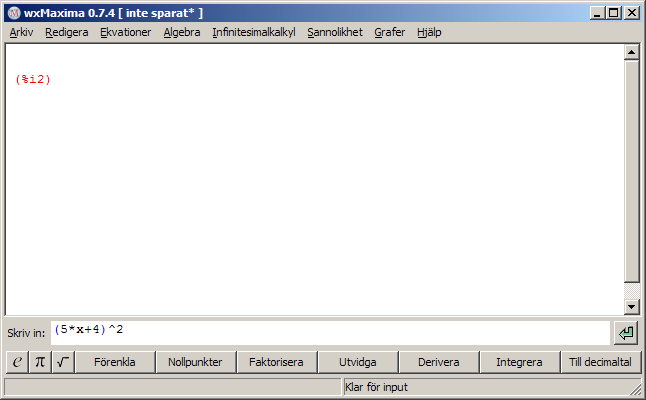Click the Förenkla button
The height and width of the screenshot is (400, 646).
tap(115, 362)
